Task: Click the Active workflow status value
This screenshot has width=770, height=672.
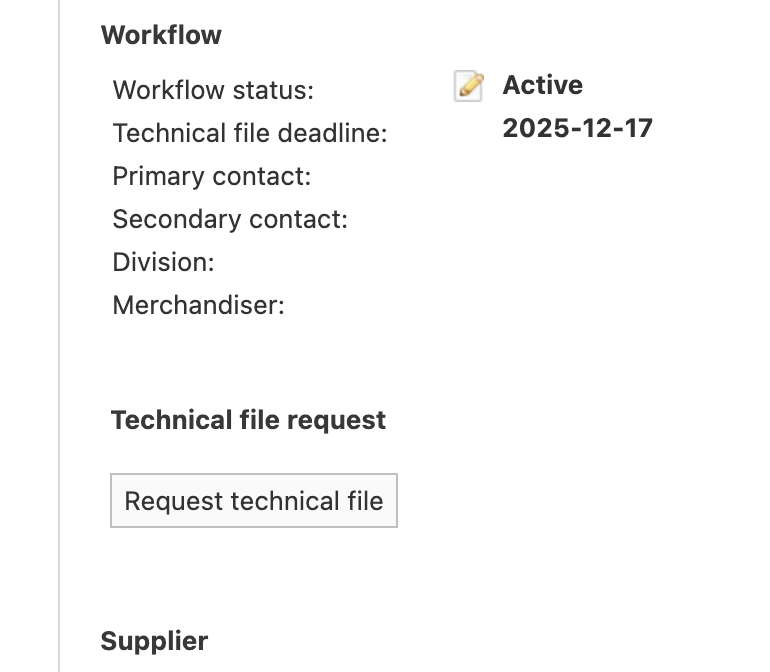Action: click(542, 86)
